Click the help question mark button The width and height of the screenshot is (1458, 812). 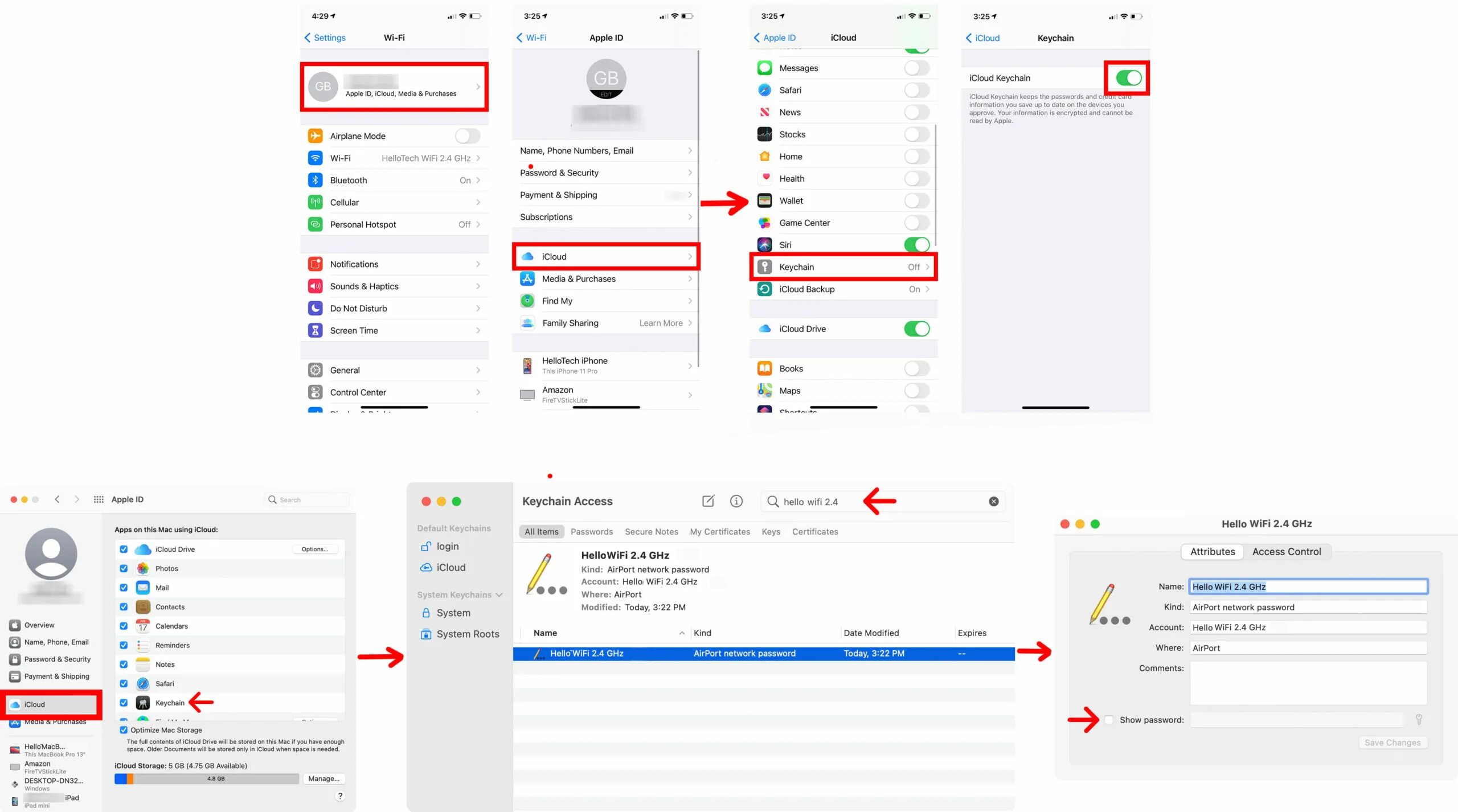[x=340, y=796]
